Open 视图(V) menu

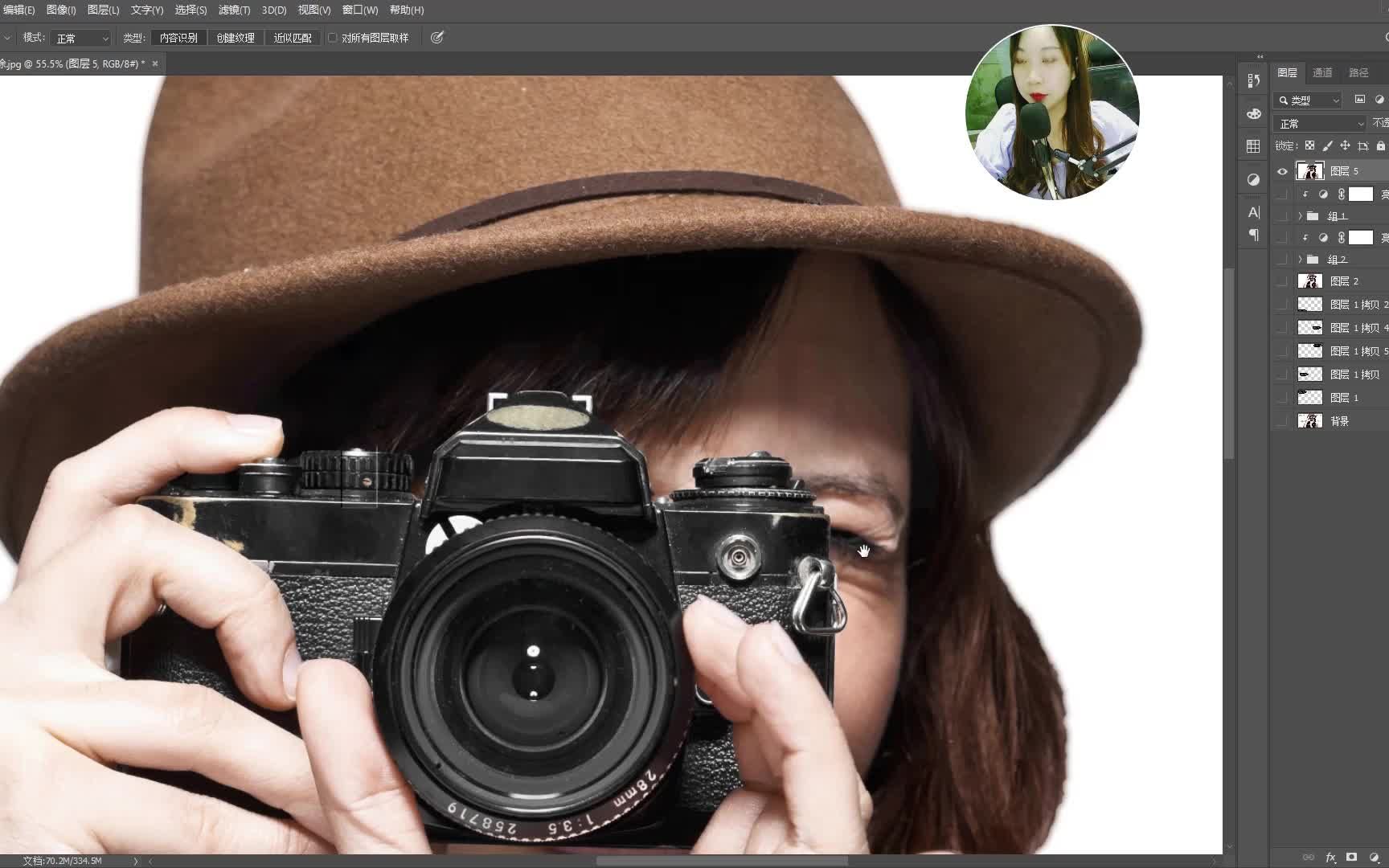pyautogui.click(x=314, y=10)
